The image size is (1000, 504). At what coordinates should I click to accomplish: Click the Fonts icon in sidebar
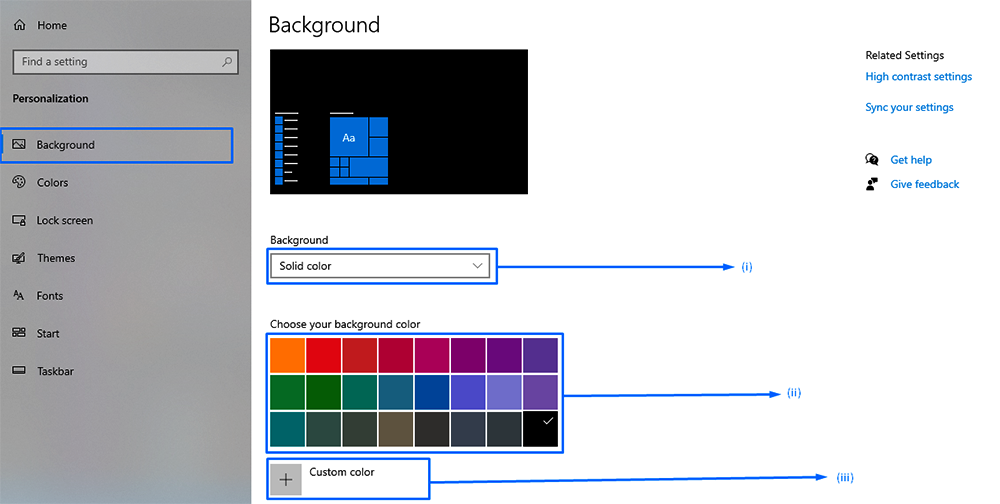point(18,296)
